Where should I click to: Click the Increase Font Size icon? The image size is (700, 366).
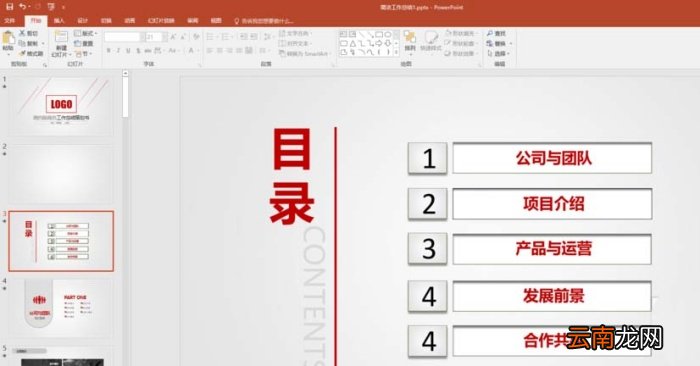[173, 37]
